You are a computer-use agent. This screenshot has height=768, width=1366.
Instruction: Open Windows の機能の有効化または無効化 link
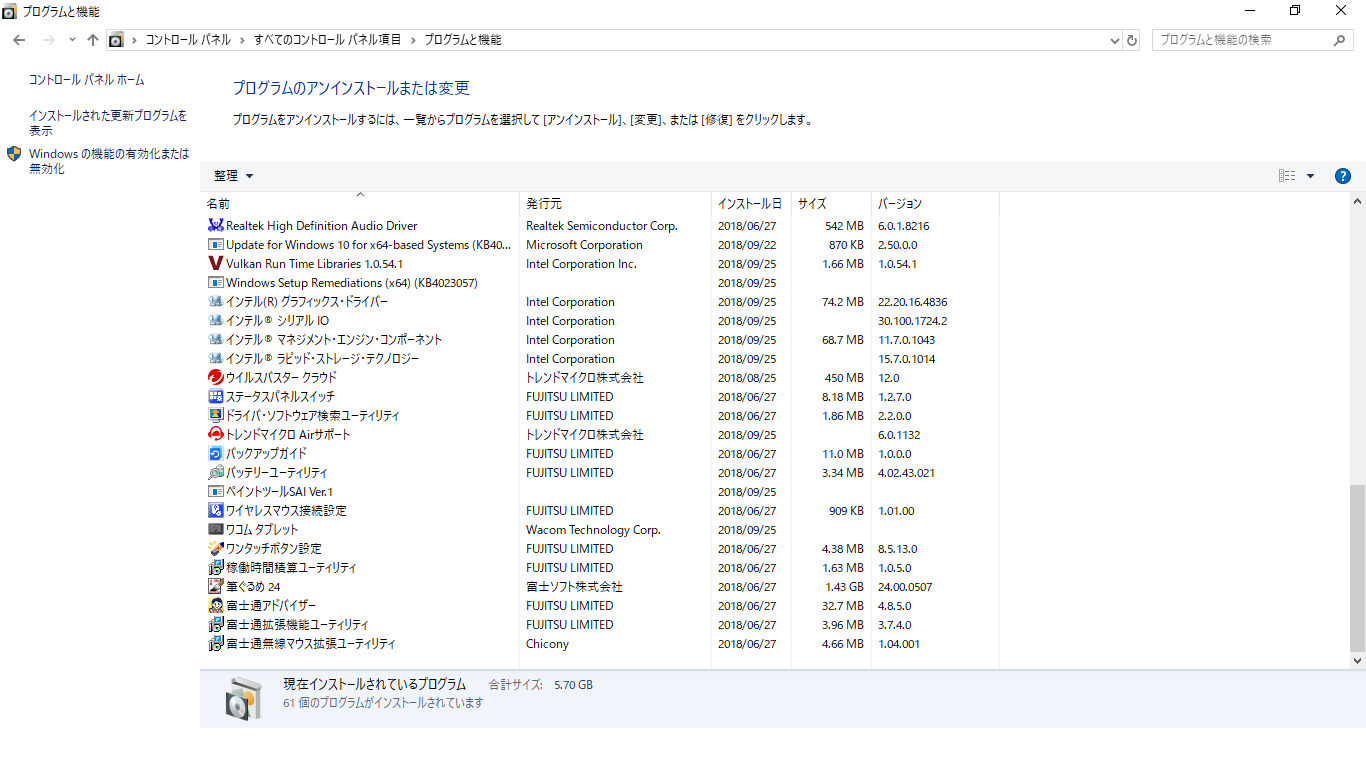(109, 161)
